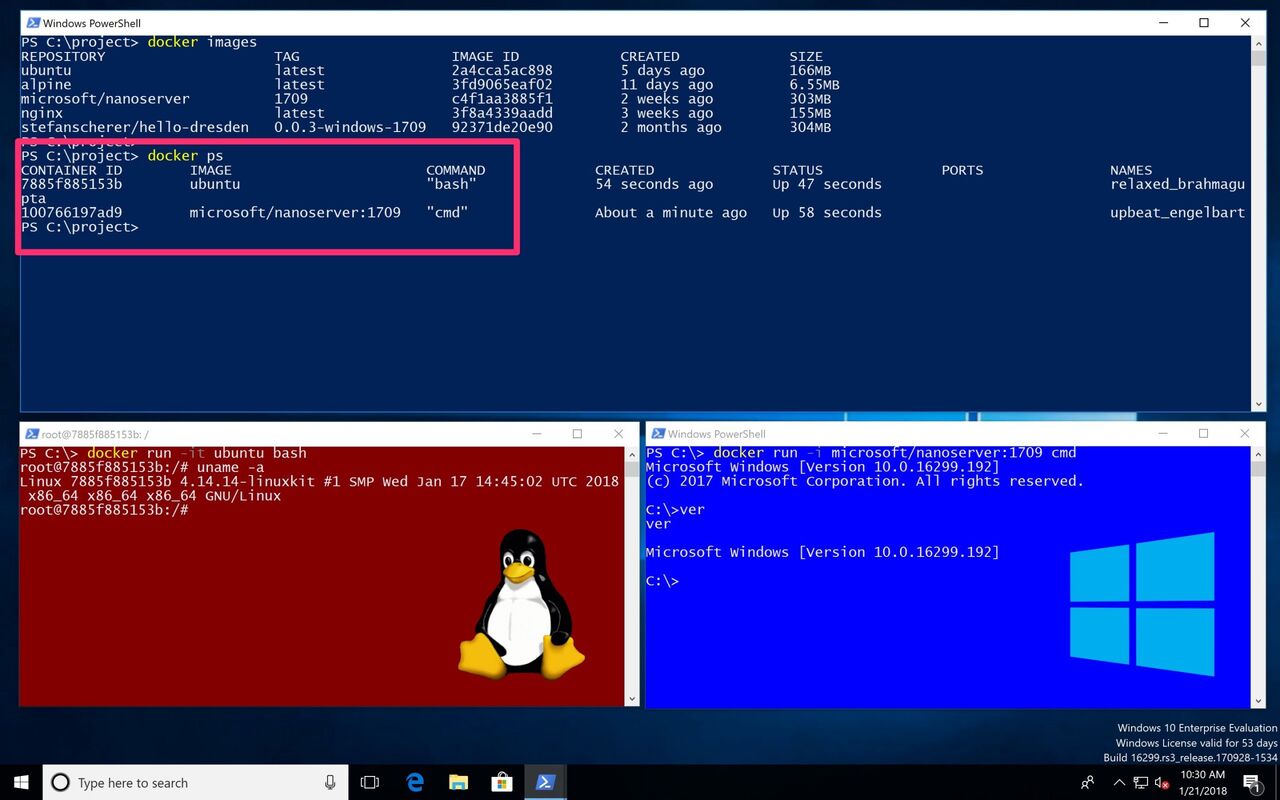
Task: Click container ID '100766197ad9'
Action: point(71,212)
